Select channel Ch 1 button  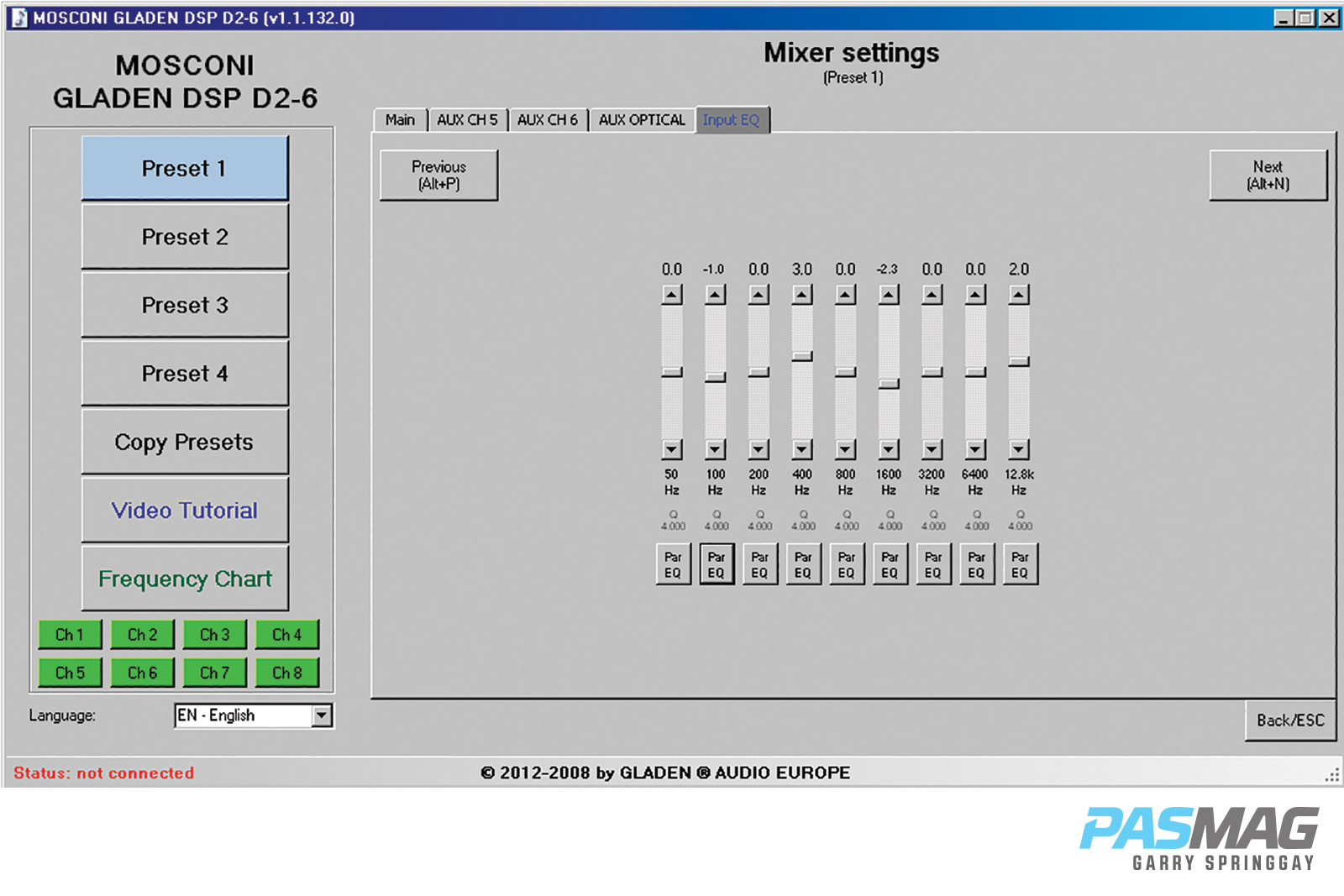point(70,635)
